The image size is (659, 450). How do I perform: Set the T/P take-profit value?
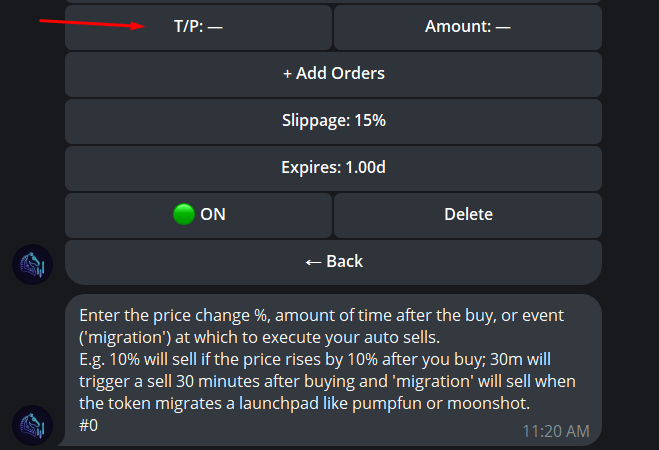pos(198,27)
